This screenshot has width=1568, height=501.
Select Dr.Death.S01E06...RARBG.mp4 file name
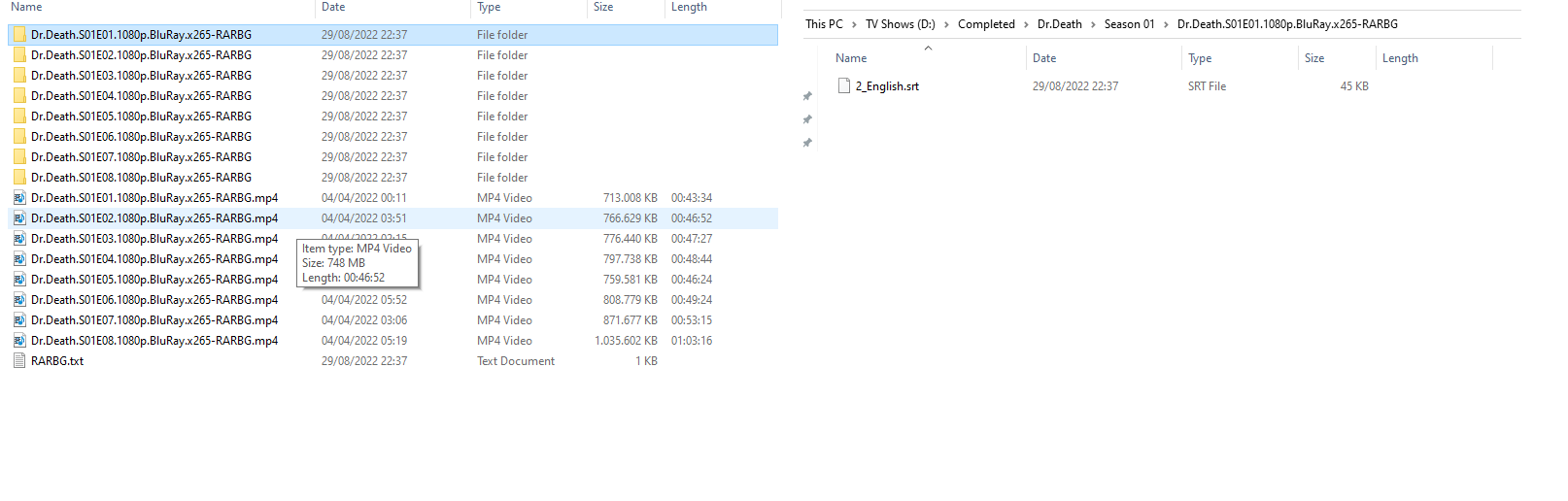click(x=154, y=300)
